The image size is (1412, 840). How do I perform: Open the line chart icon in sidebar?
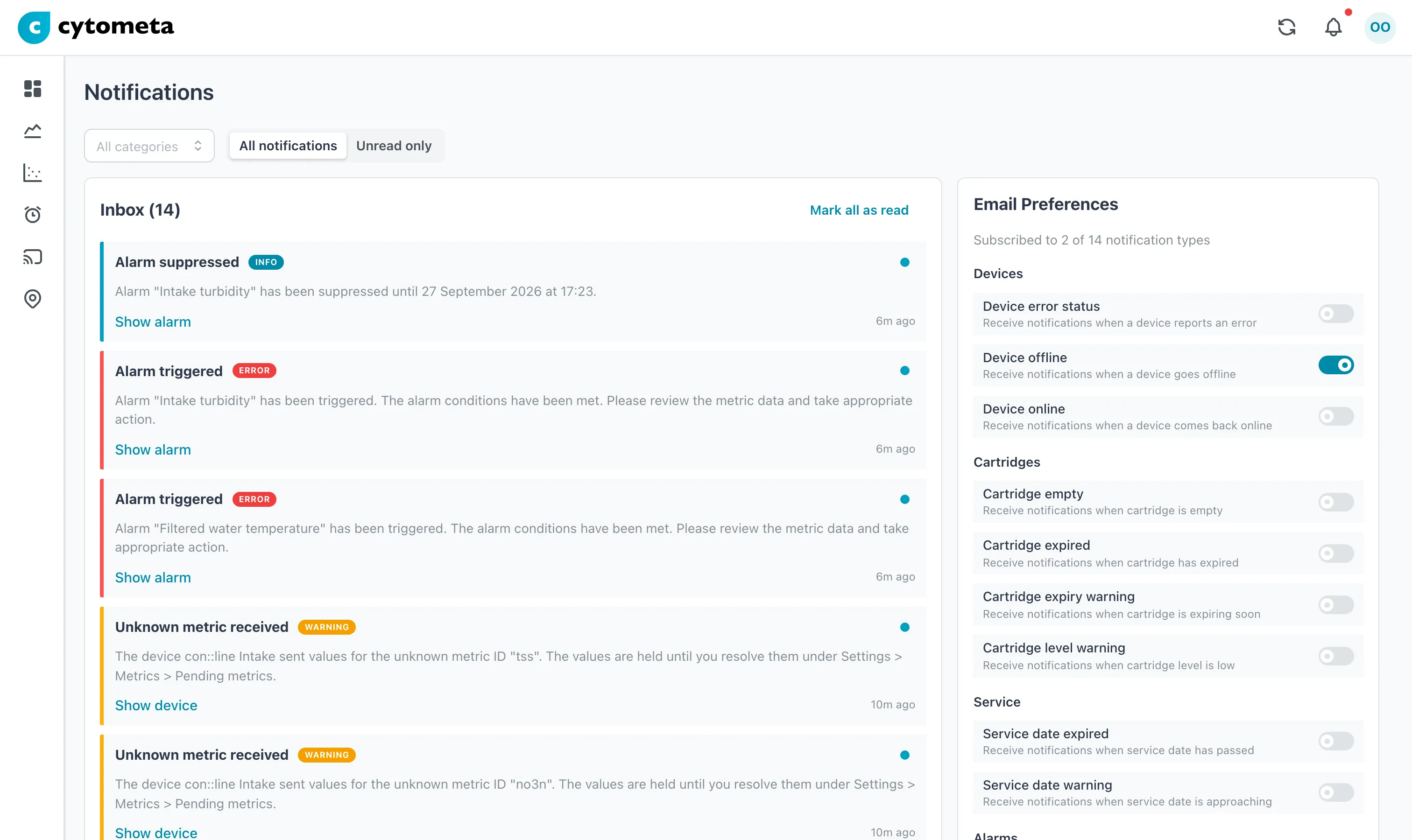tap(32, 131)
